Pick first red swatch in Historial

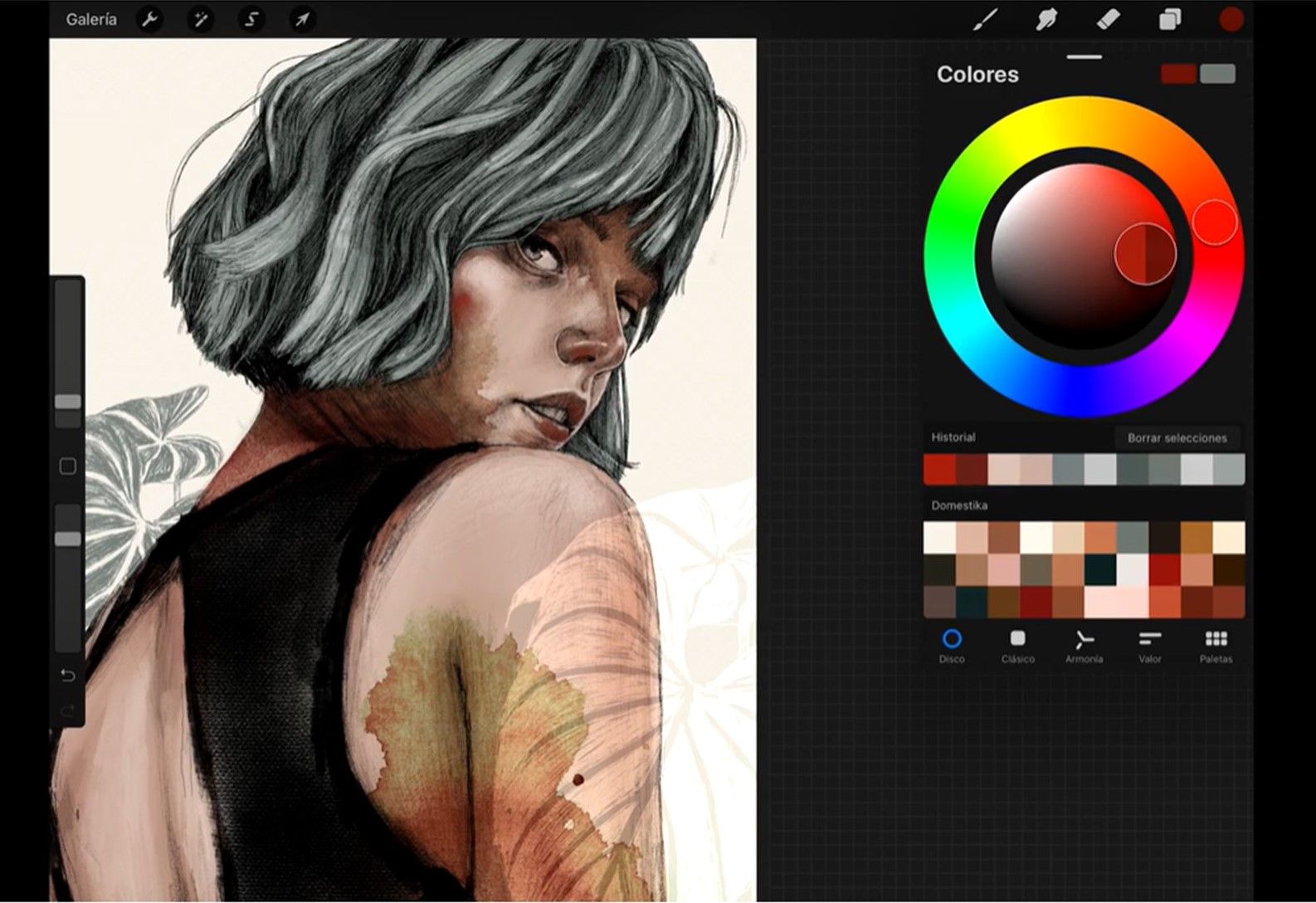[939, 470]
